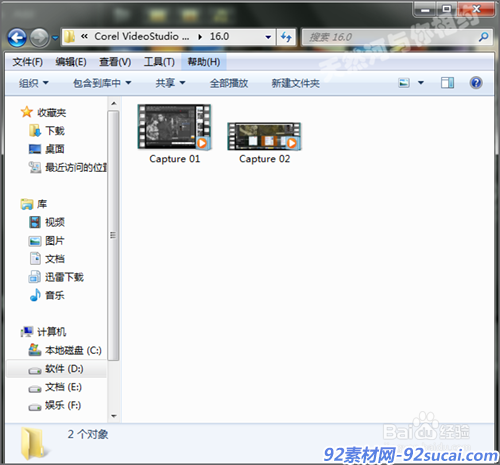Image resolution: width=500 pixels, height=465 pixels.
Task: Click the Back navigation arrow
Action: point(17,38)
